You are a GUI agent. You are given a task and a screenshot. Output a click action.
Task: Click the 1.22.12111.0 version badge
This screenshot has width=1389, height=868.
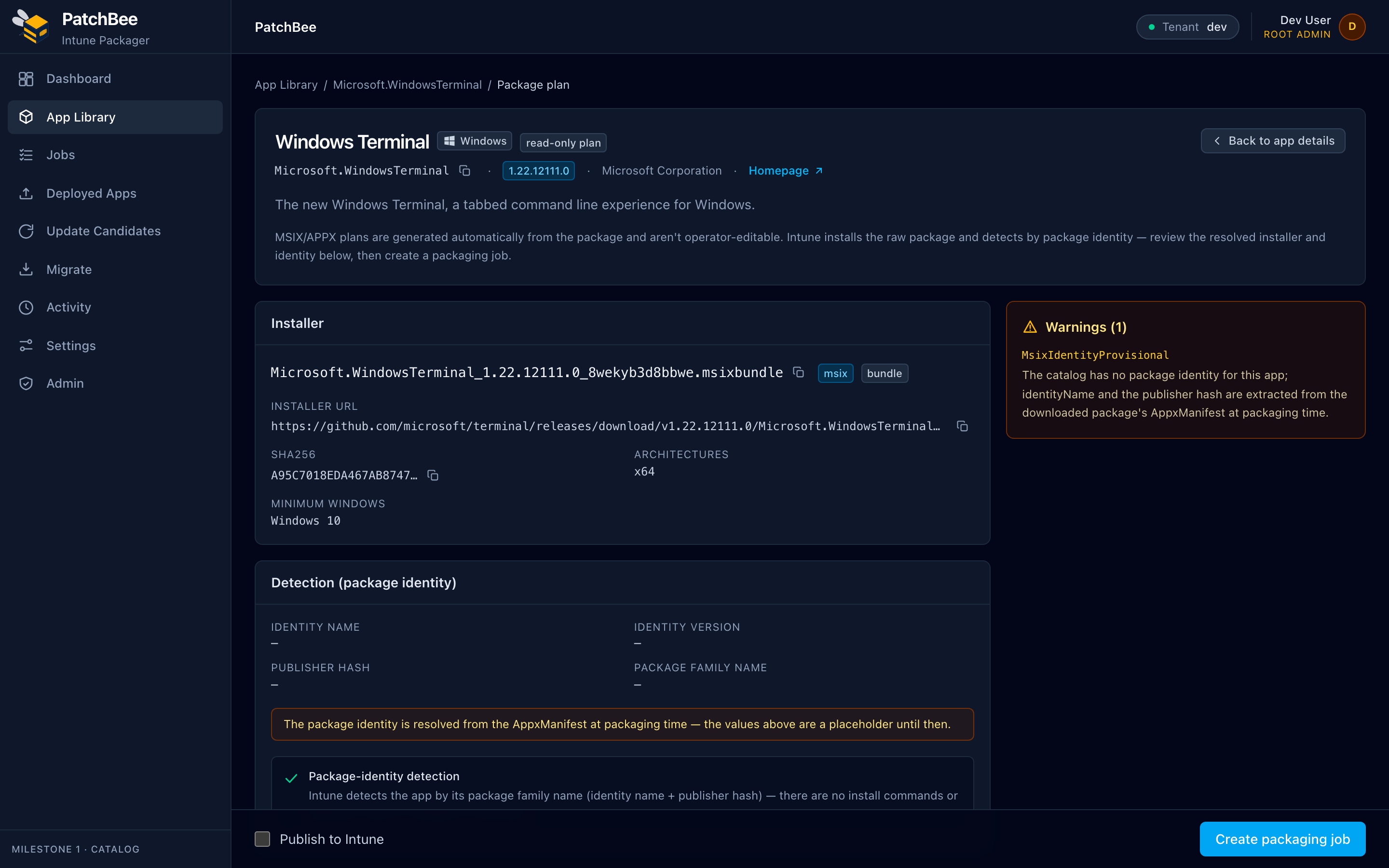(538, 171)
